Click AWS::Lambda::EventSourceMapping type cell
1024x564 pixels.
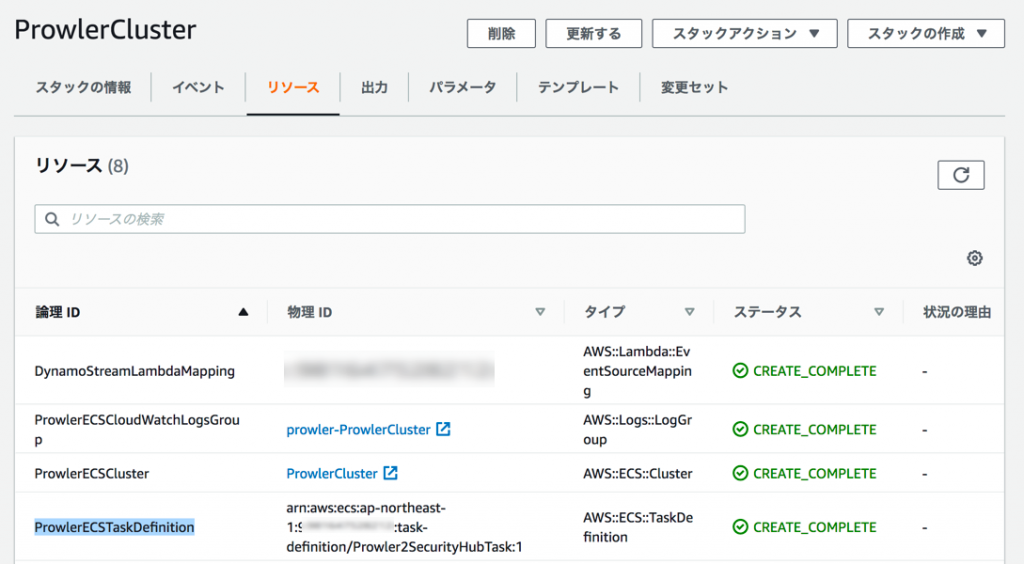tap(637, 371)
